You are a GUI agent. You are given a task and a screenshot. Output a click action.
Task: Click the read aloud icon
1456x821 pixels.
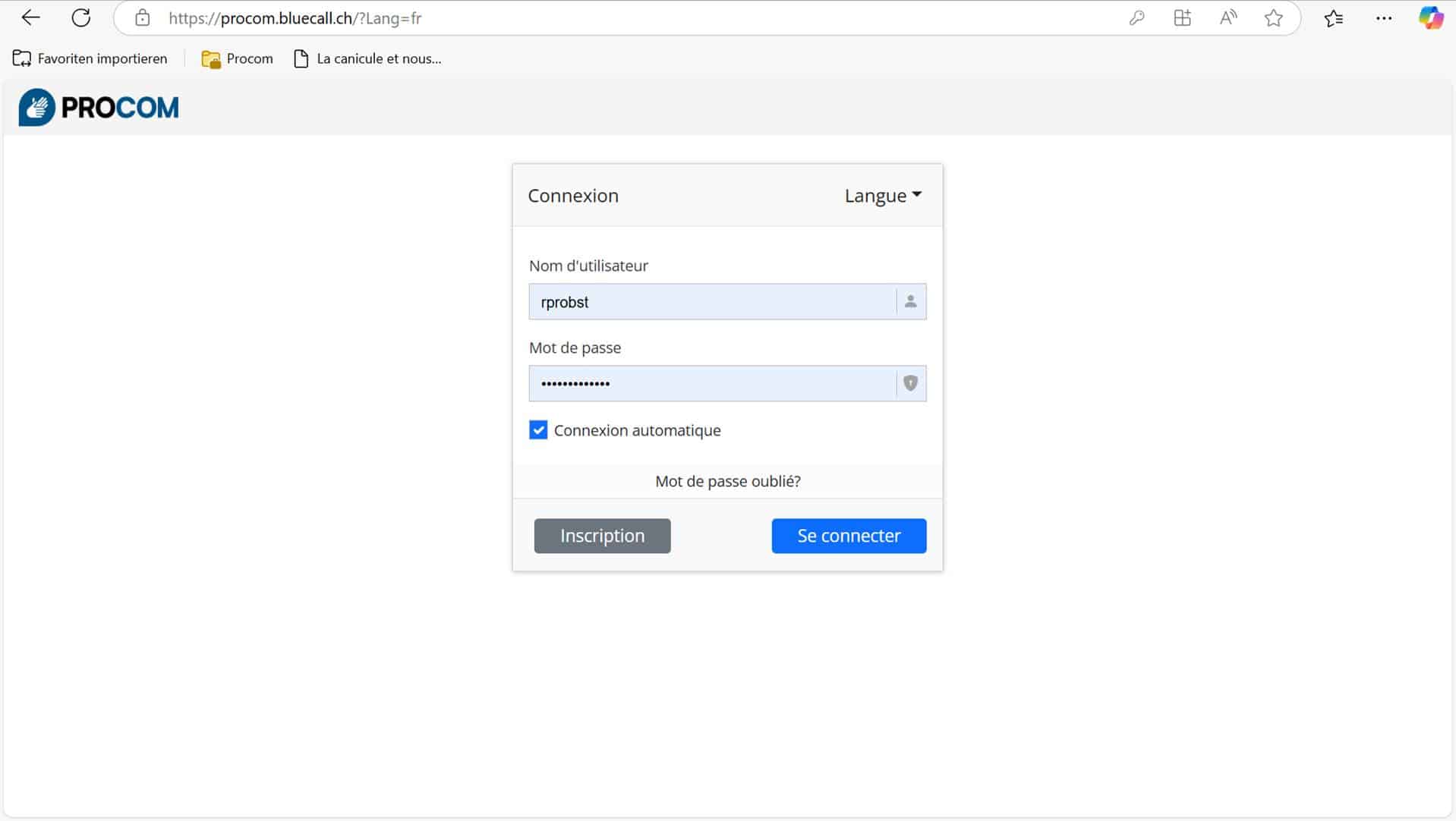1228,18
